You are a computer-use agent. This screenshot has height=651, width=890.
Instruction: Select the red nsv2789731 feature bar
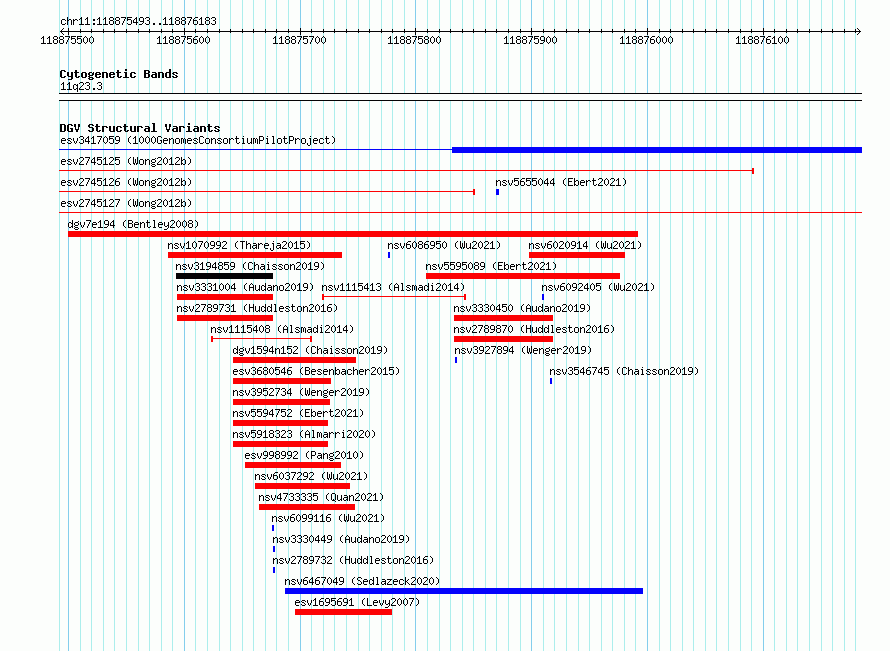[x=225, y=318]
